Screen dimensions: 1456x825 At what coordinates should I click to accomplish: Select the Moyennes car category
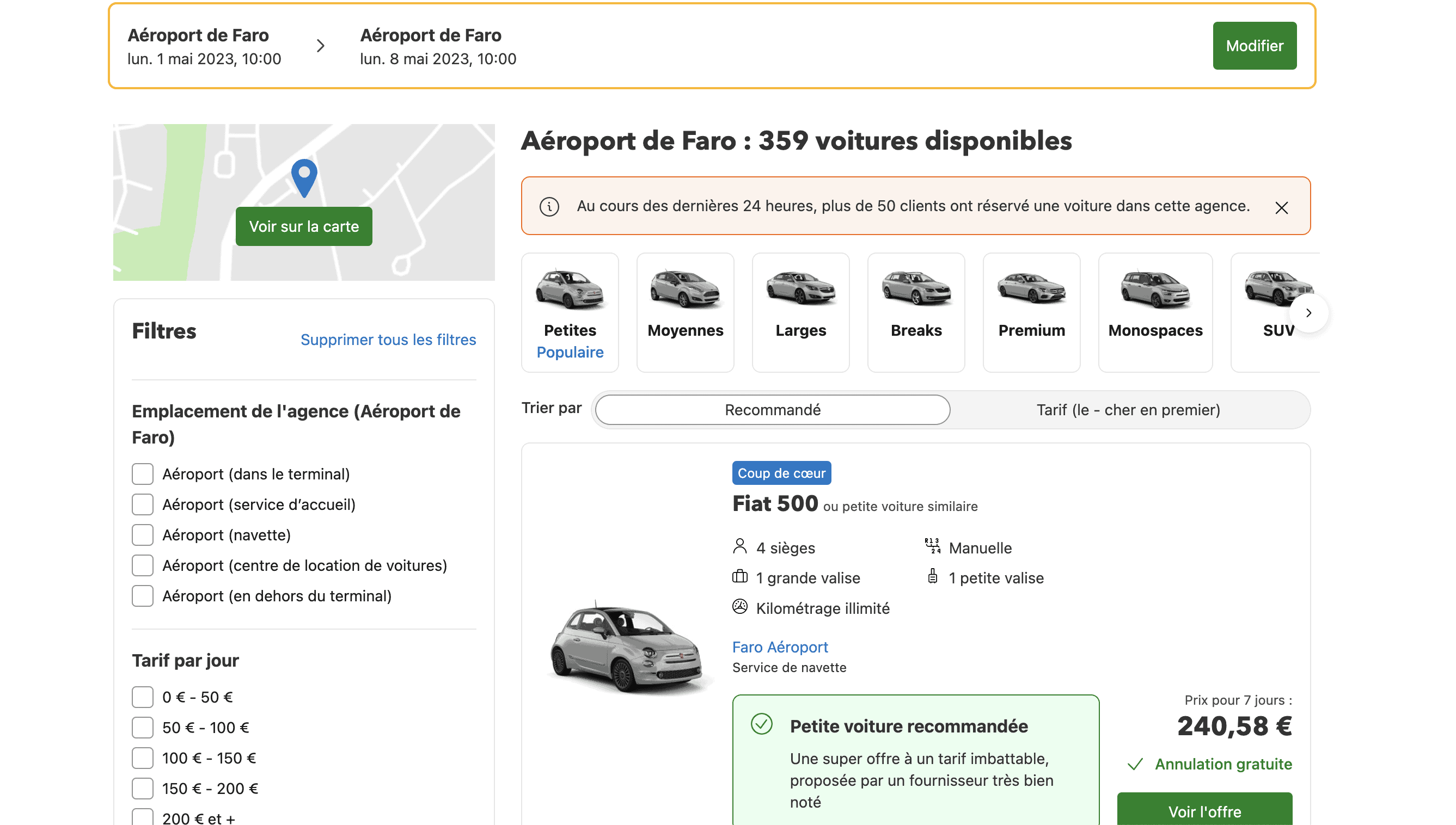(684, 312)
